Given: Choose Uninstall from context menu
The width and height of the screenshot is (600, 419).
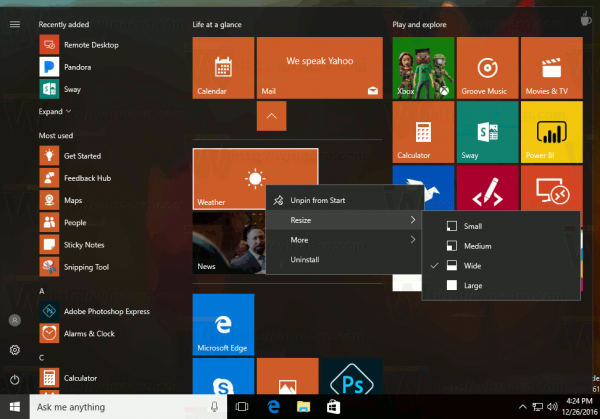Looking at the screenshot, I should point(344,260).
